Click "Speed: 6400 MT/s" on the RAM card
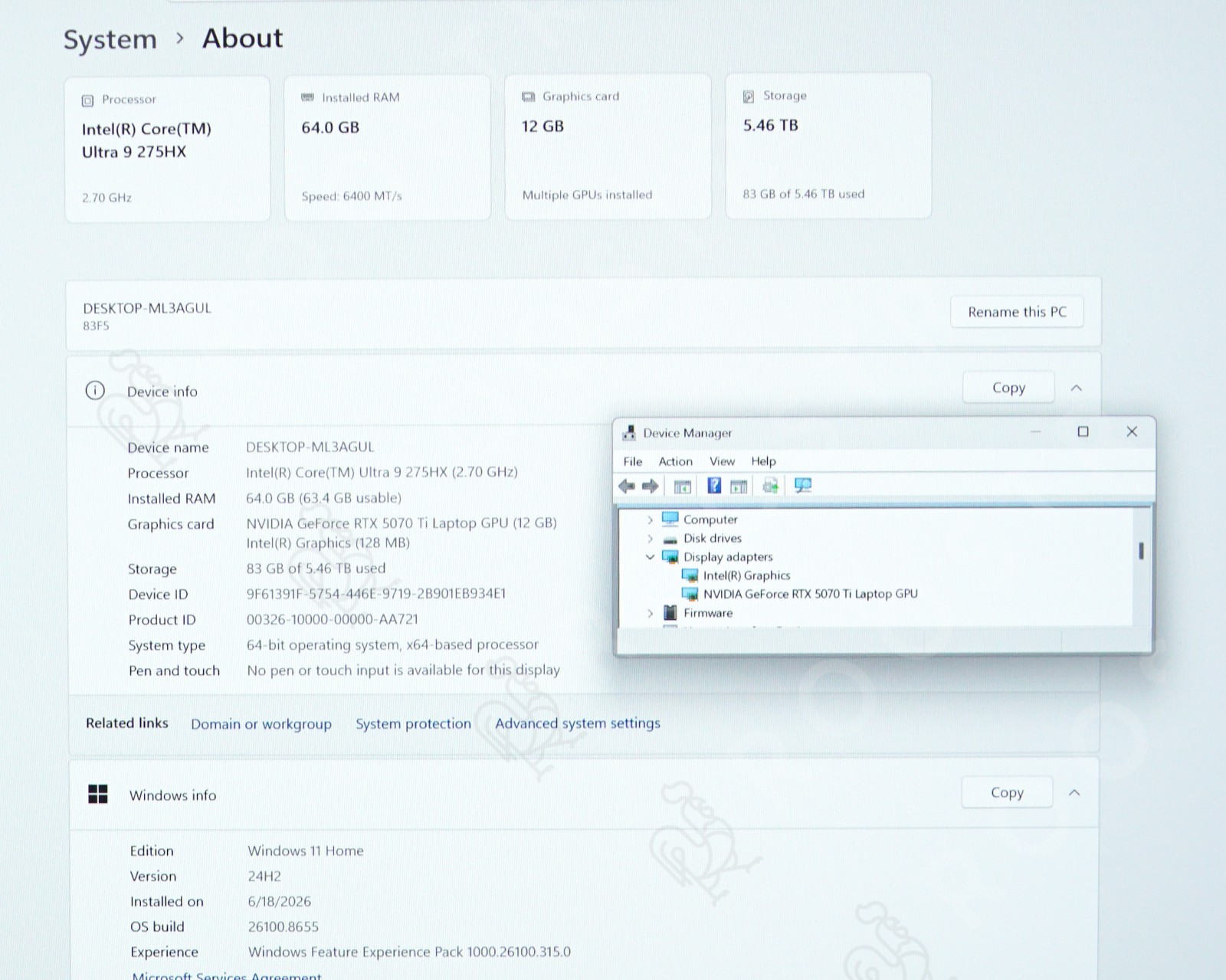1226x980 pixels. pos(352,196)
